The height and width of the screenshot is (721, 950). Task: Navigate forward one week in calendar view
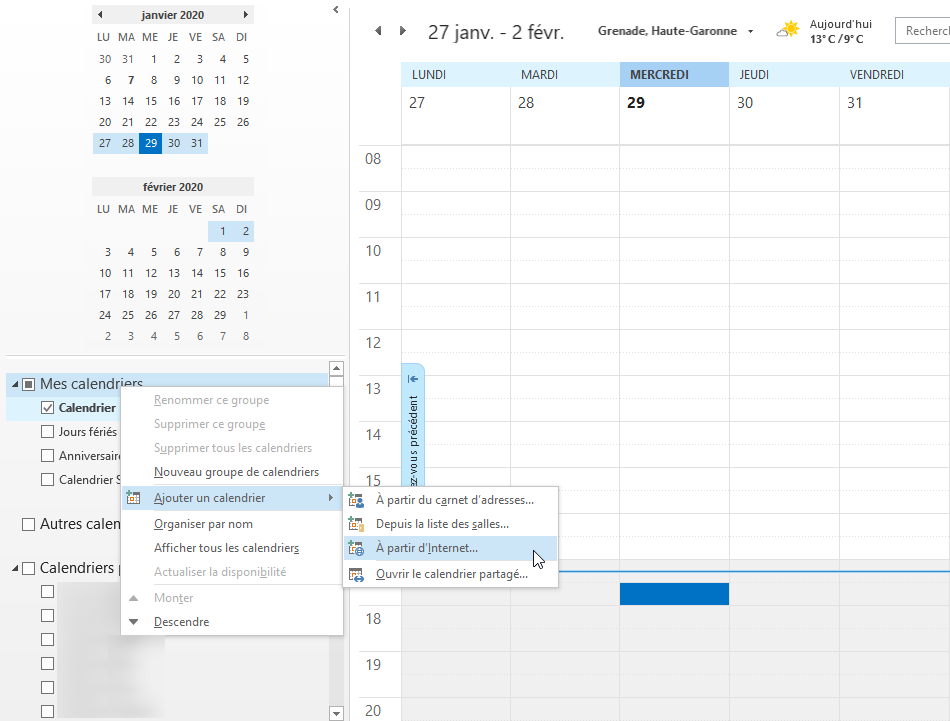point(403,31)
